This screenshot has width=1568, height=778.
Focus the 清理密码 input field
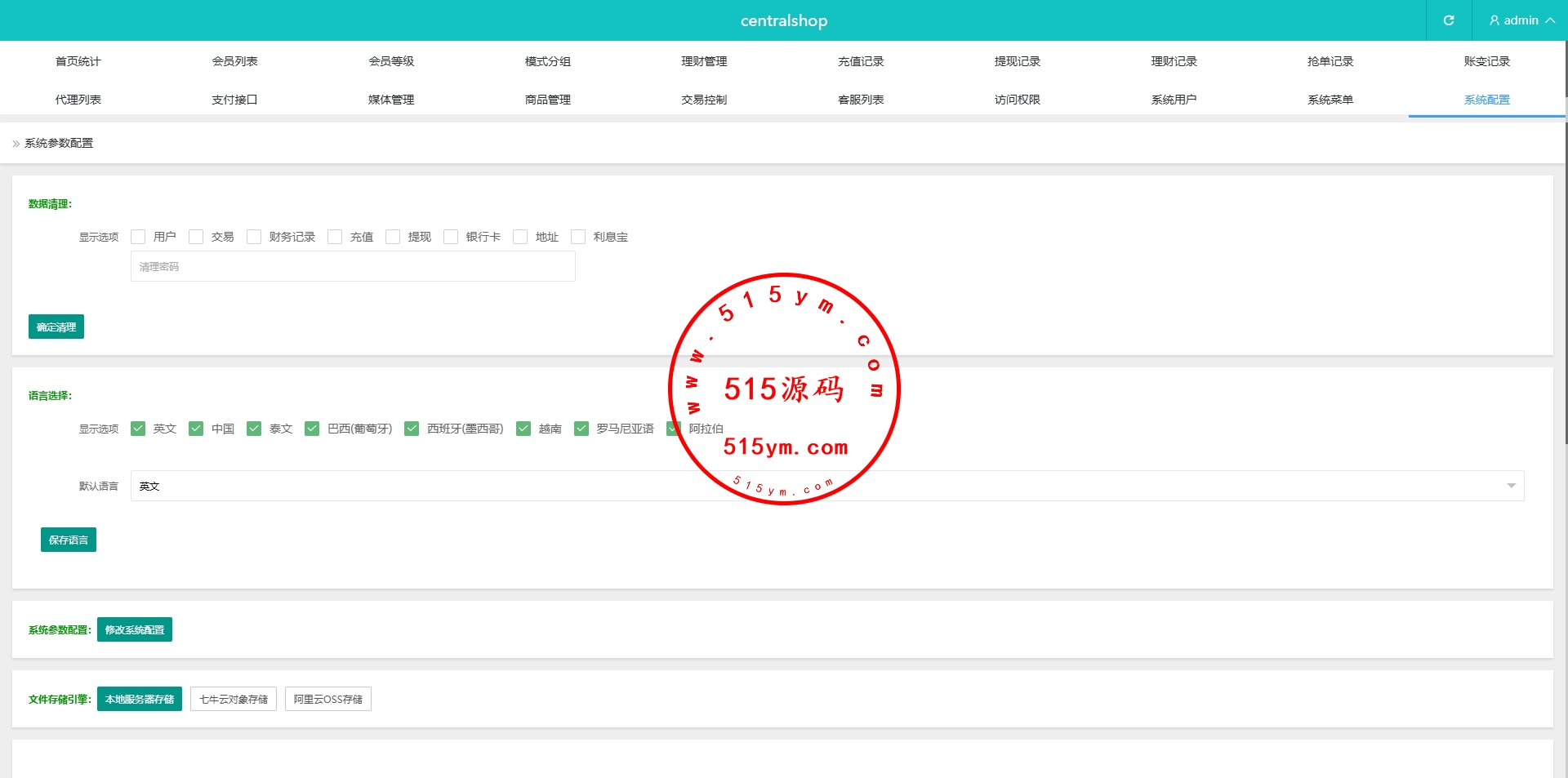(353, 267)
